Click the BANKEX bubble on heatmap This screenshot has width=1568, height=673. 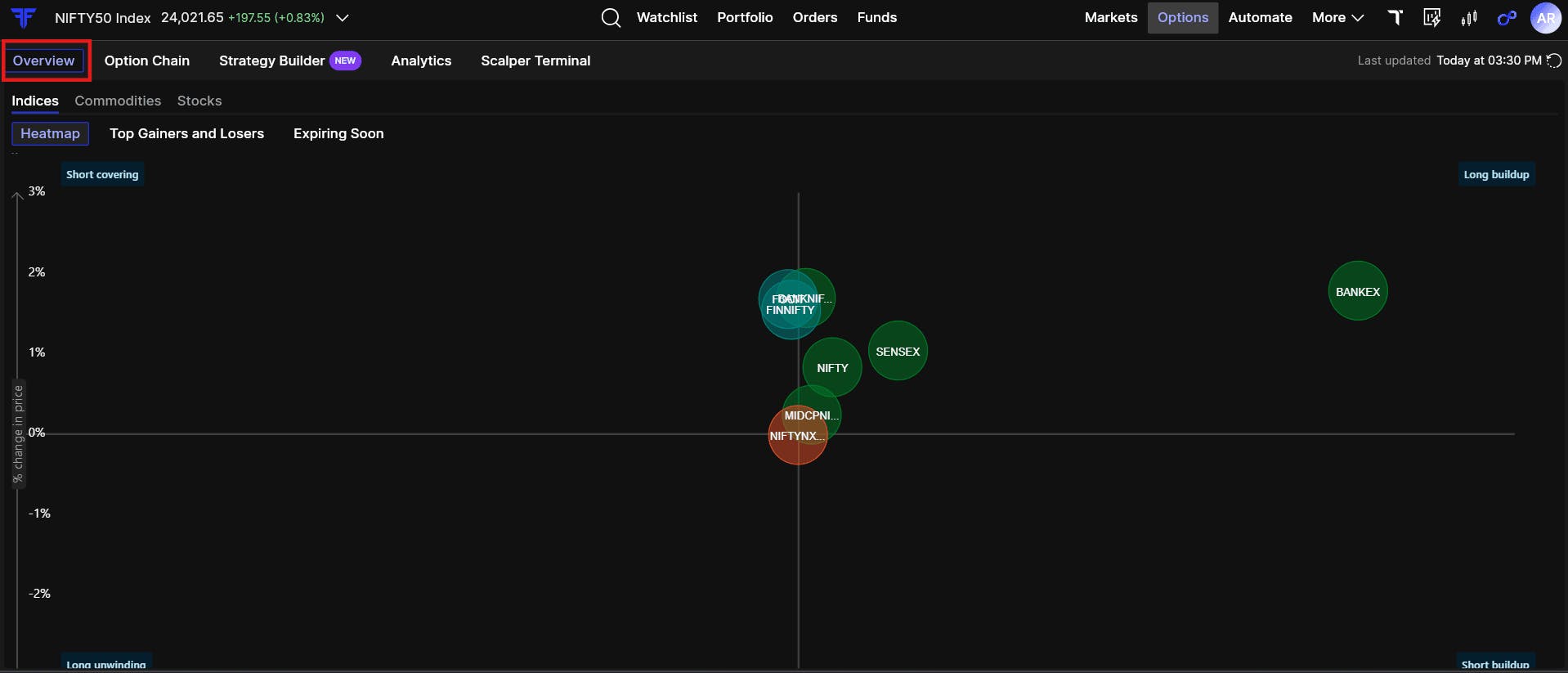point(1358,291)
